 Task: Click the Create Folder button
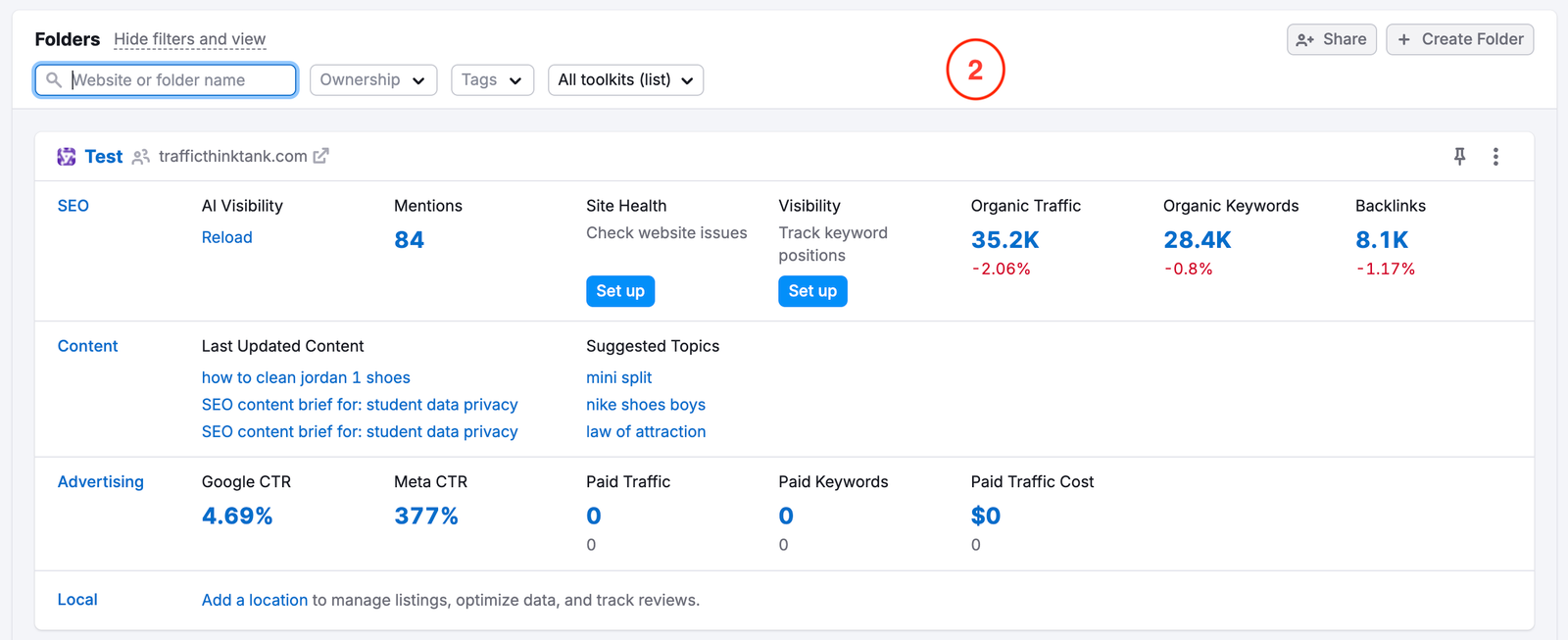click(1459, 39)
